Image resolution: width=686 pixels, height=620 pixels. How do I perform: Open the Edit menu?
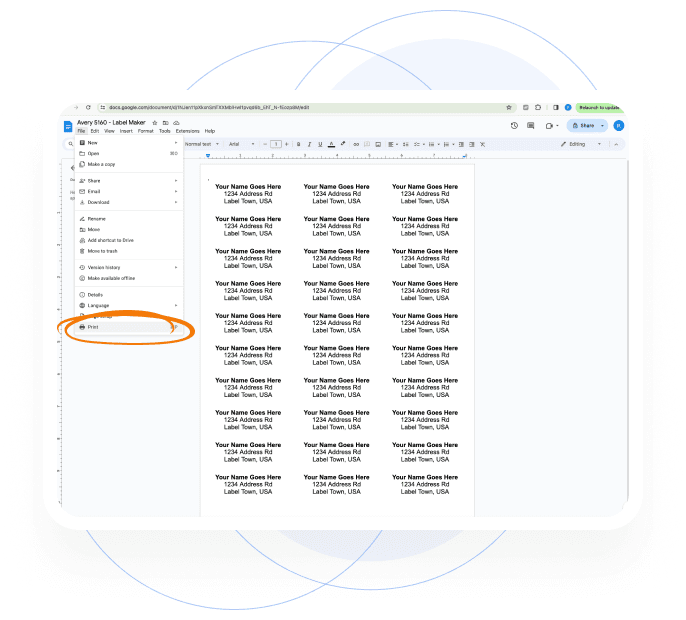(x=94, y=131)
